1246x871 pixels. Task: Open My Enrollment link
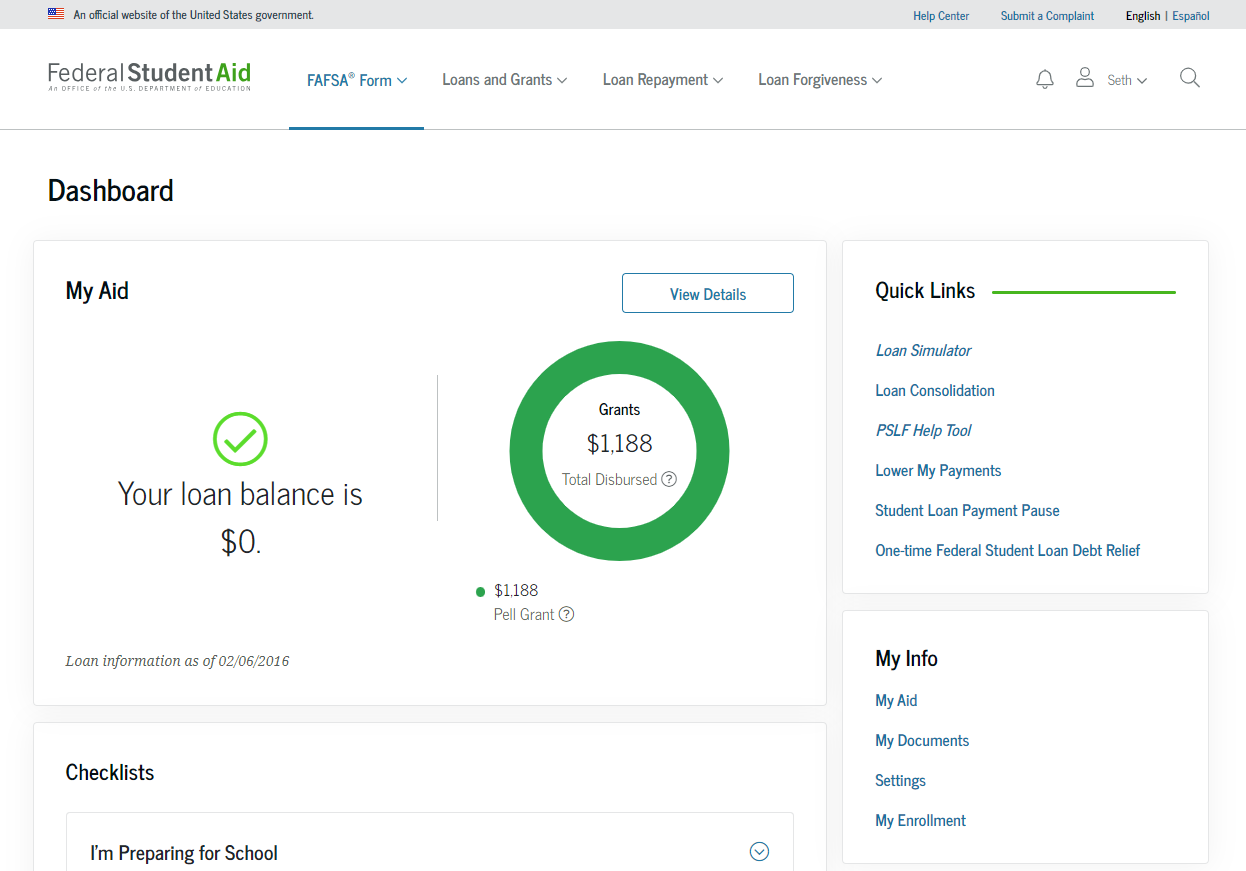coord(920,820)
